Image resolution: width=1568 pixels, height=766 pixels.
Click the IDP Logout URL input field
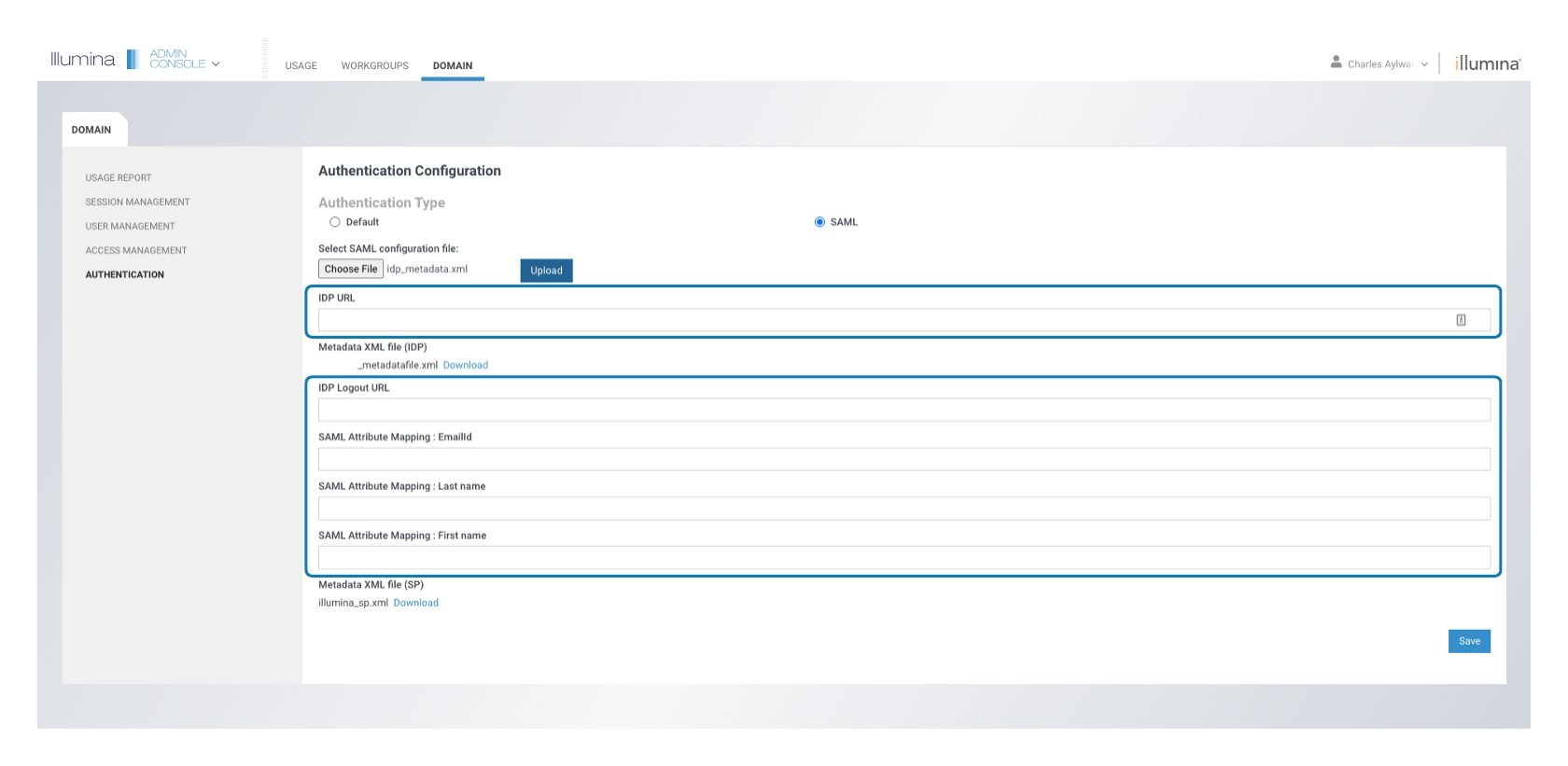tap(903, 410)
